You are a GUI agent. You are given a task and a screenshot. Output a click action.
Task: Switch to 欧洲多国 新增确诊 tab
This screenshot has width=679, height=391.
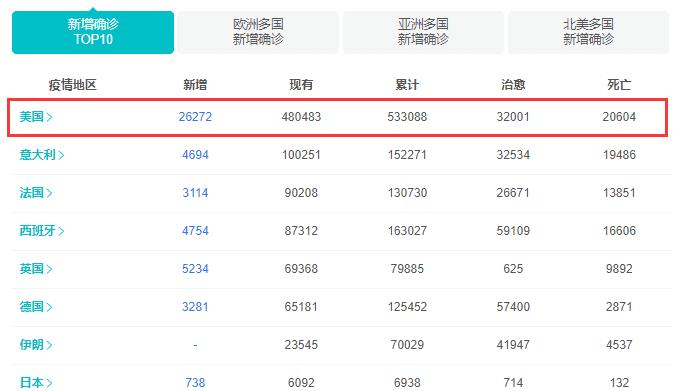(x=258, y=32)
